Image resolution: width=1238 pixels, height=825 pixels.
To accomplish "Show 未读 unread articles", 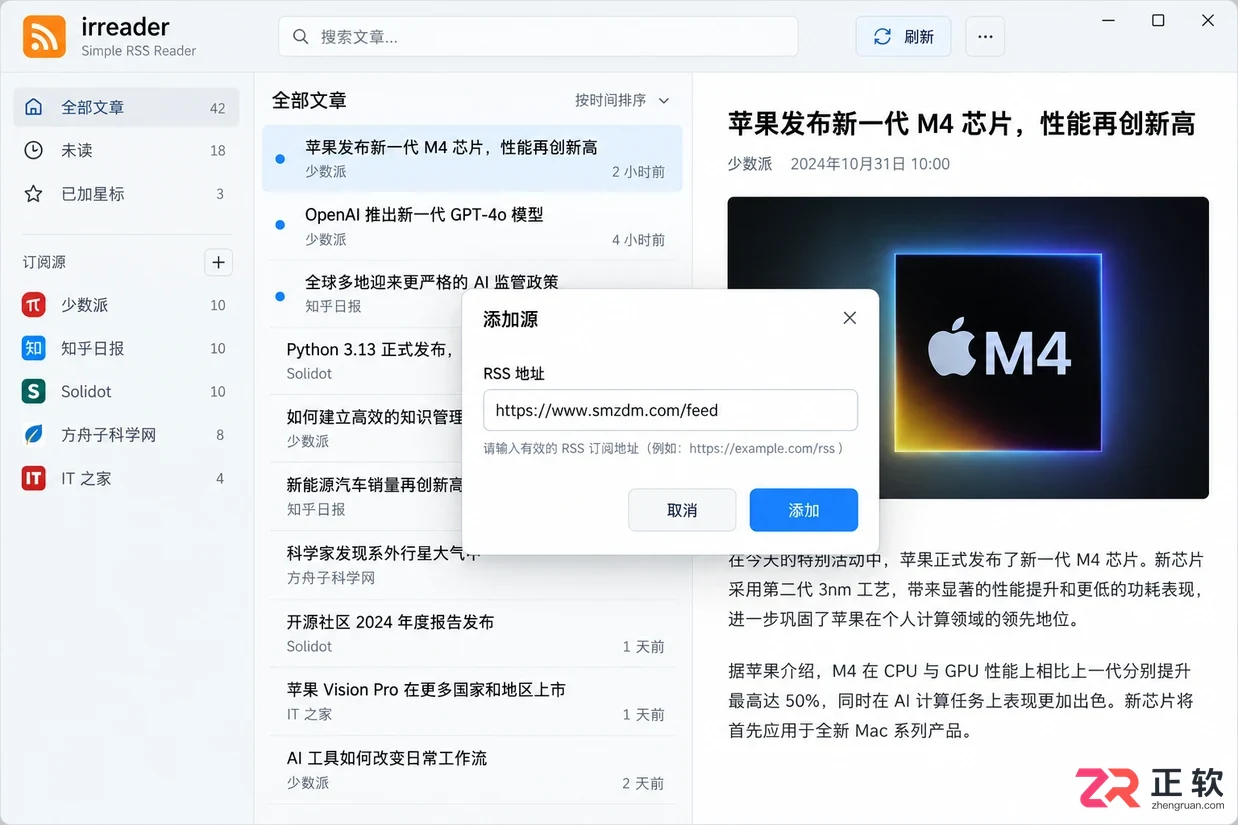I will click(126, 150).
